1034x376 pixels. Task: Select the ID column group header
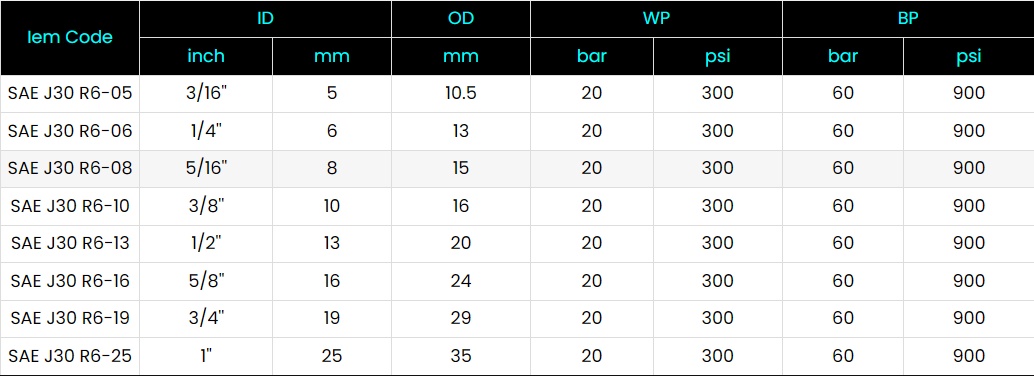(265, 18)
